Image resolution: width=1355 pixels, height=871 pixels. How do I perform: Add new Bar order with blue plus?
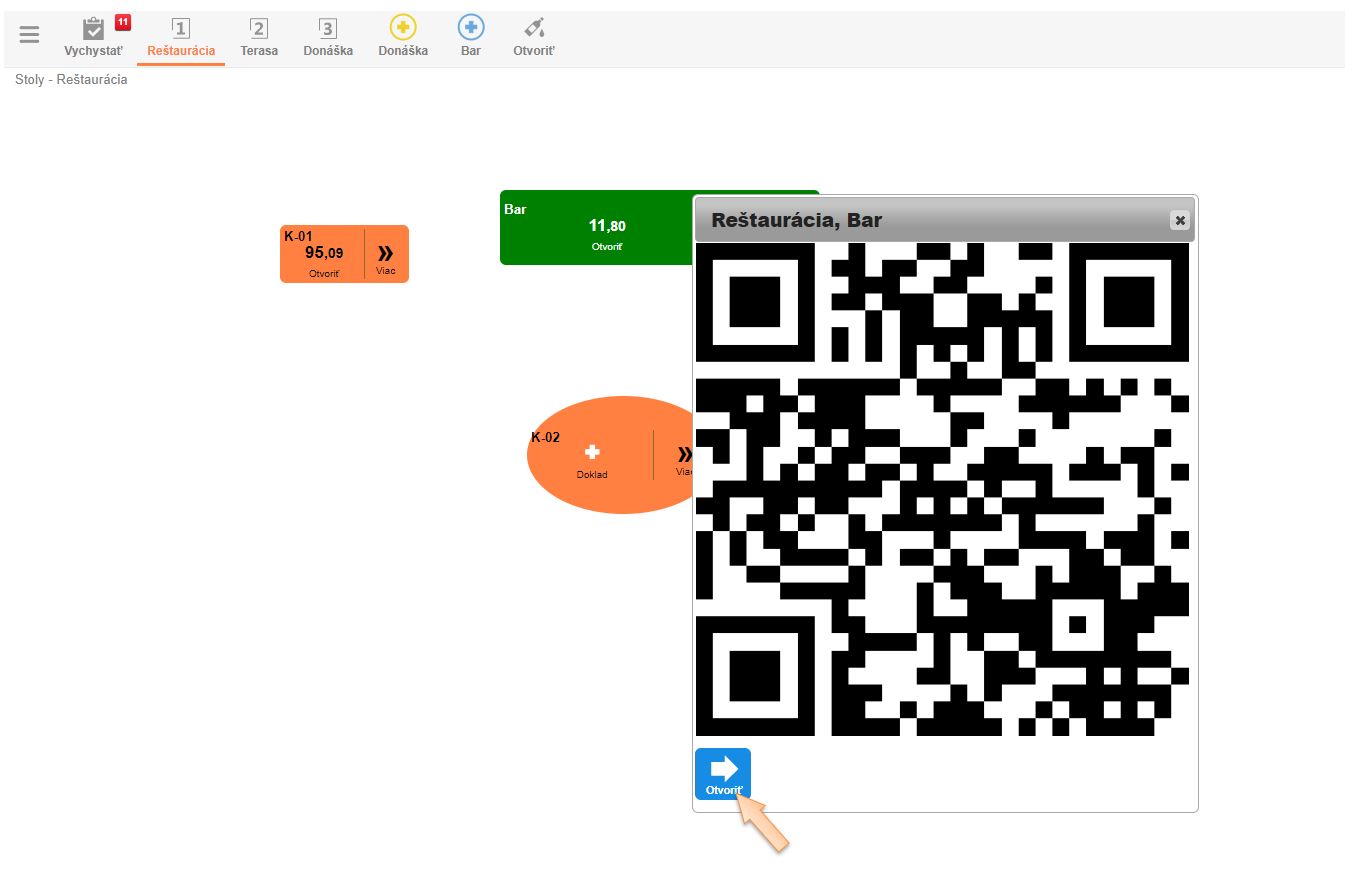pyautogui.click(x=471, y=29)
